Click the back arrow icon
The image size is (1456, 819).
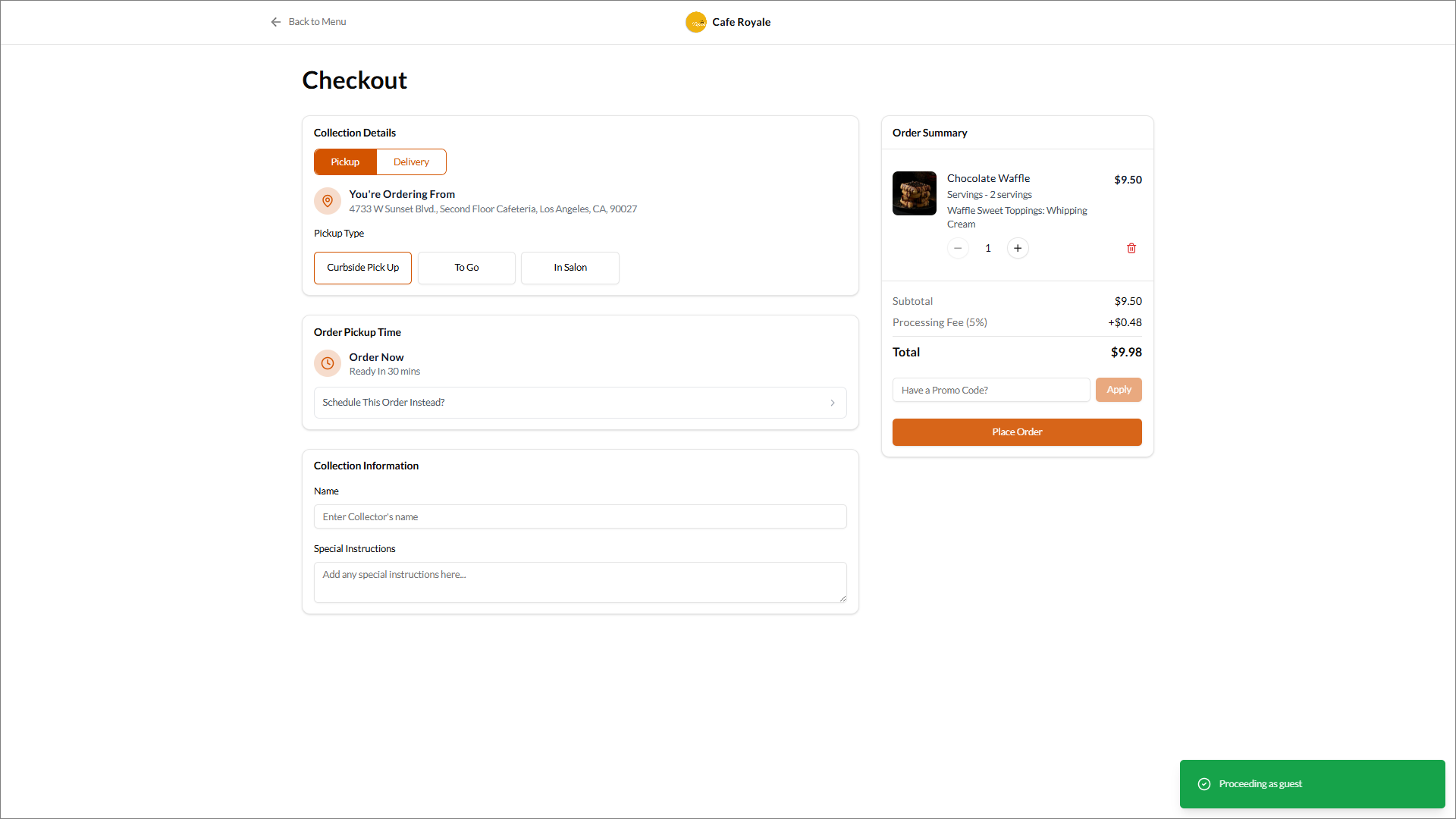coord(275,22)
